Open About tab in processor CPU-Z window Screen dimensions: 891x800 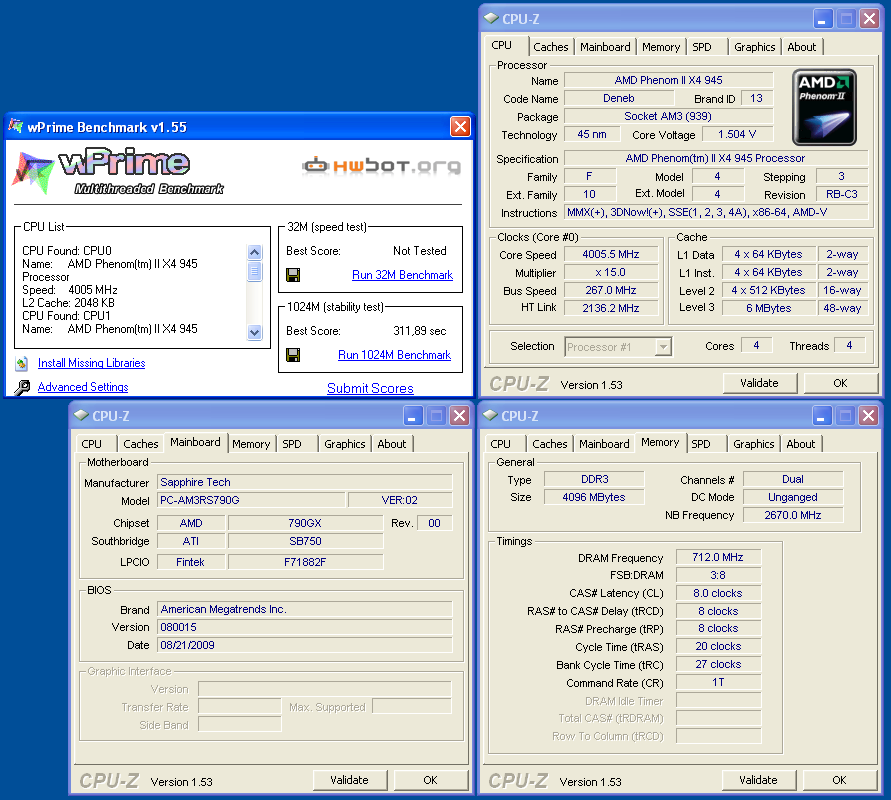coord(802,47)
